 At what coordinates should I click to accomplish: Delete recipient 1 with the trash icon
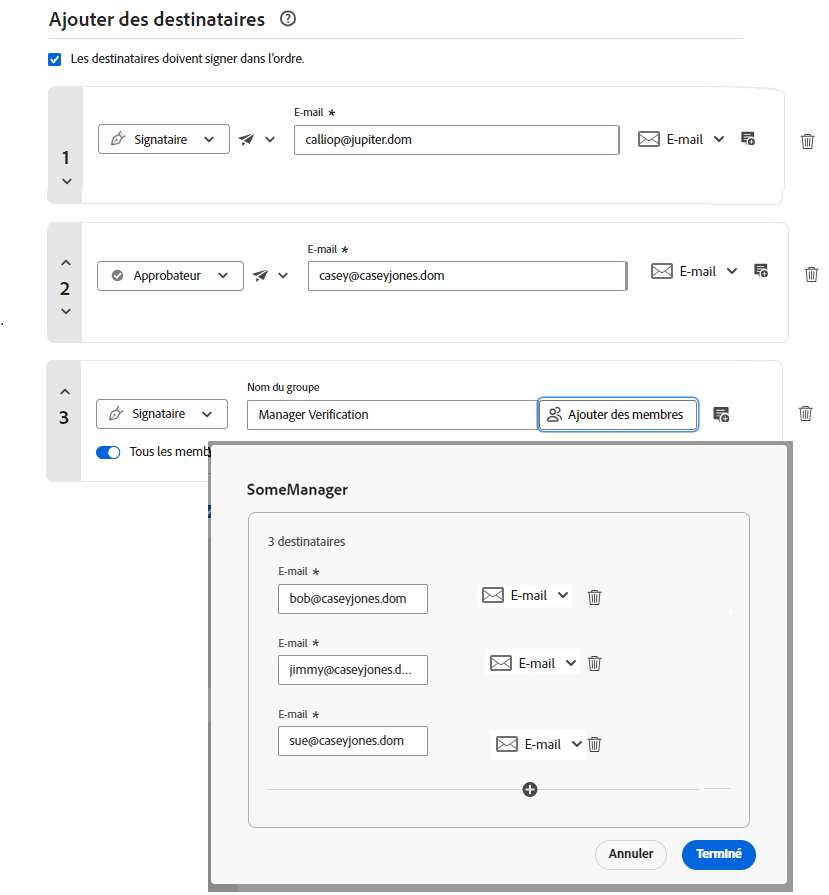tap(807, 141)
